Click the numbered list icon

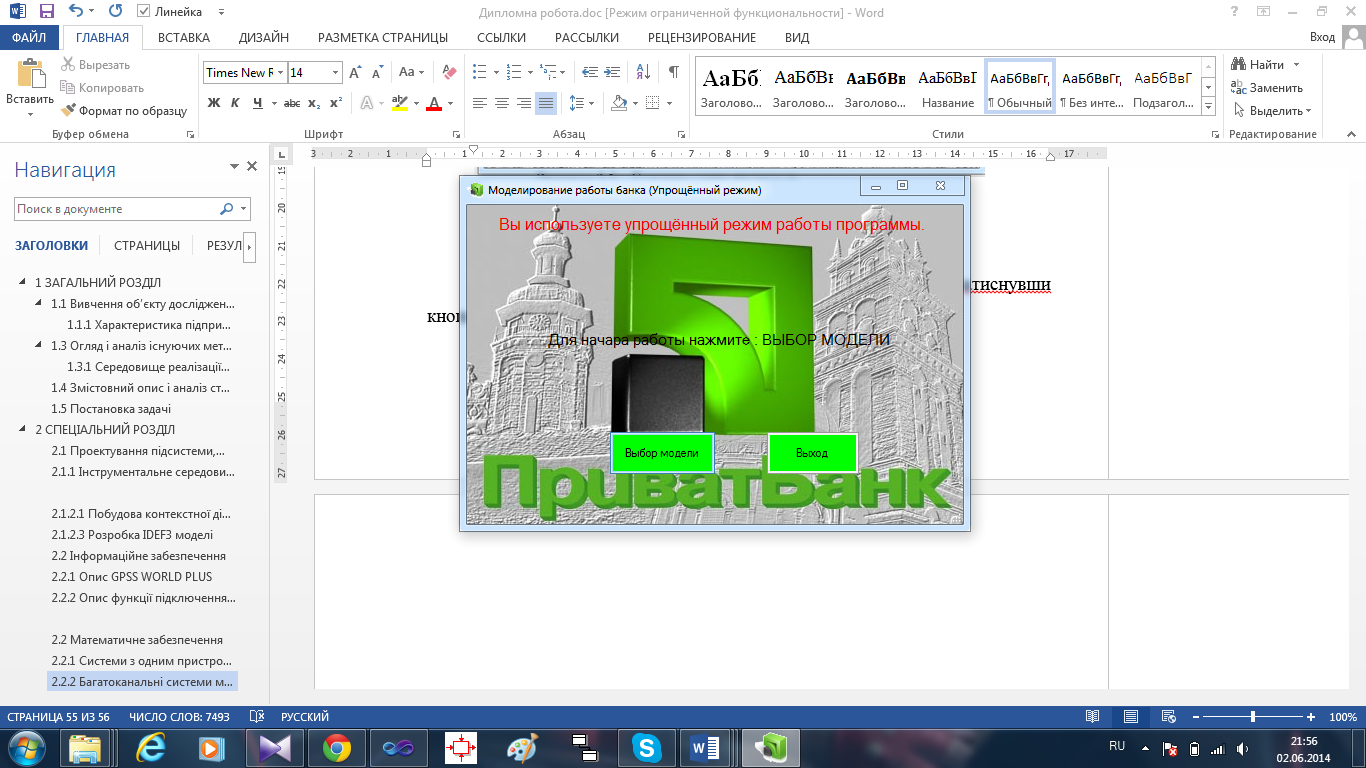514,72
